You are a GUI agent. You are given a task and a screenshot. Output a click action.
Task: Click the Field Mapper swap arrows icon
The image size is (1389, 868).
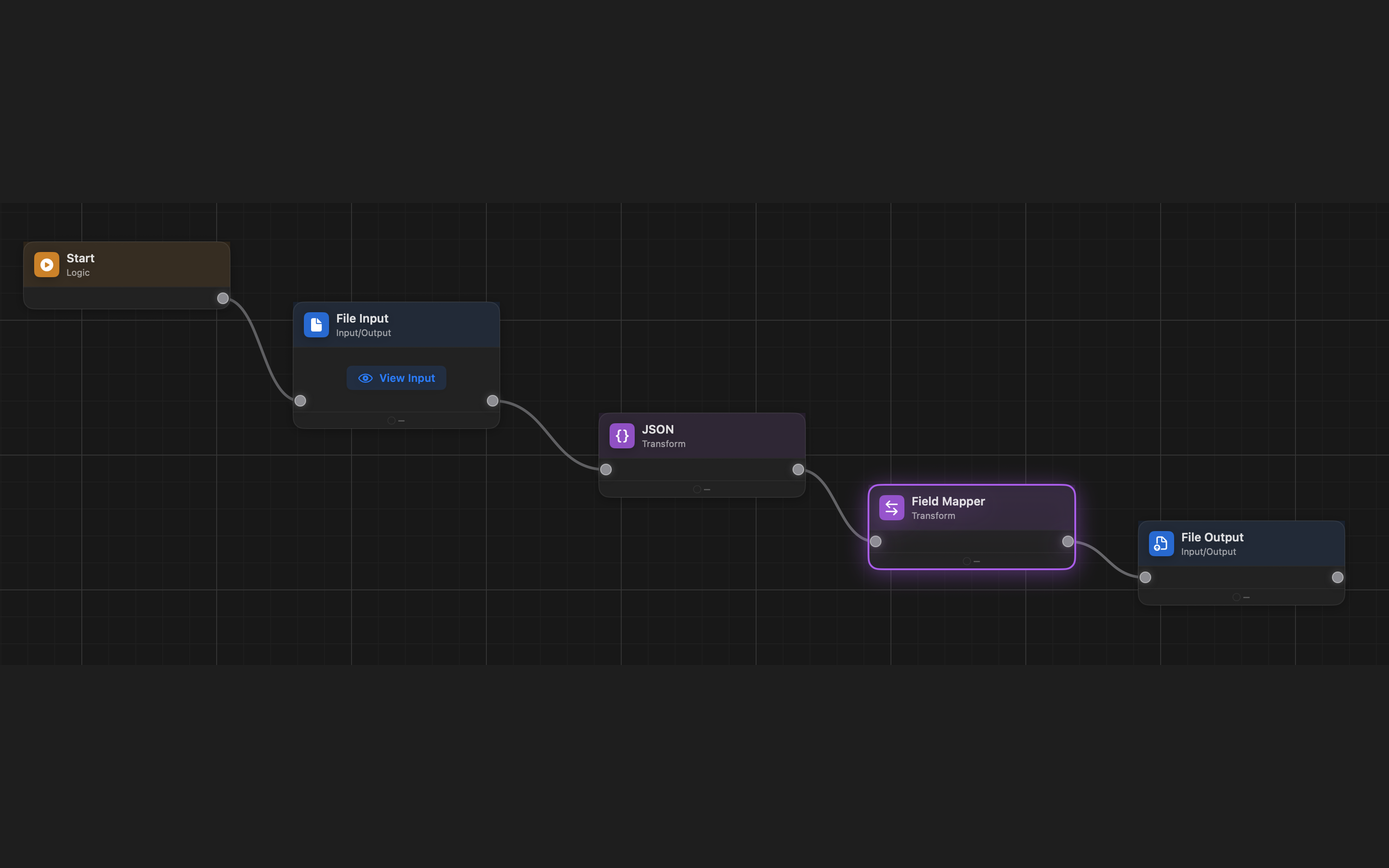click(x=891, y=507)
